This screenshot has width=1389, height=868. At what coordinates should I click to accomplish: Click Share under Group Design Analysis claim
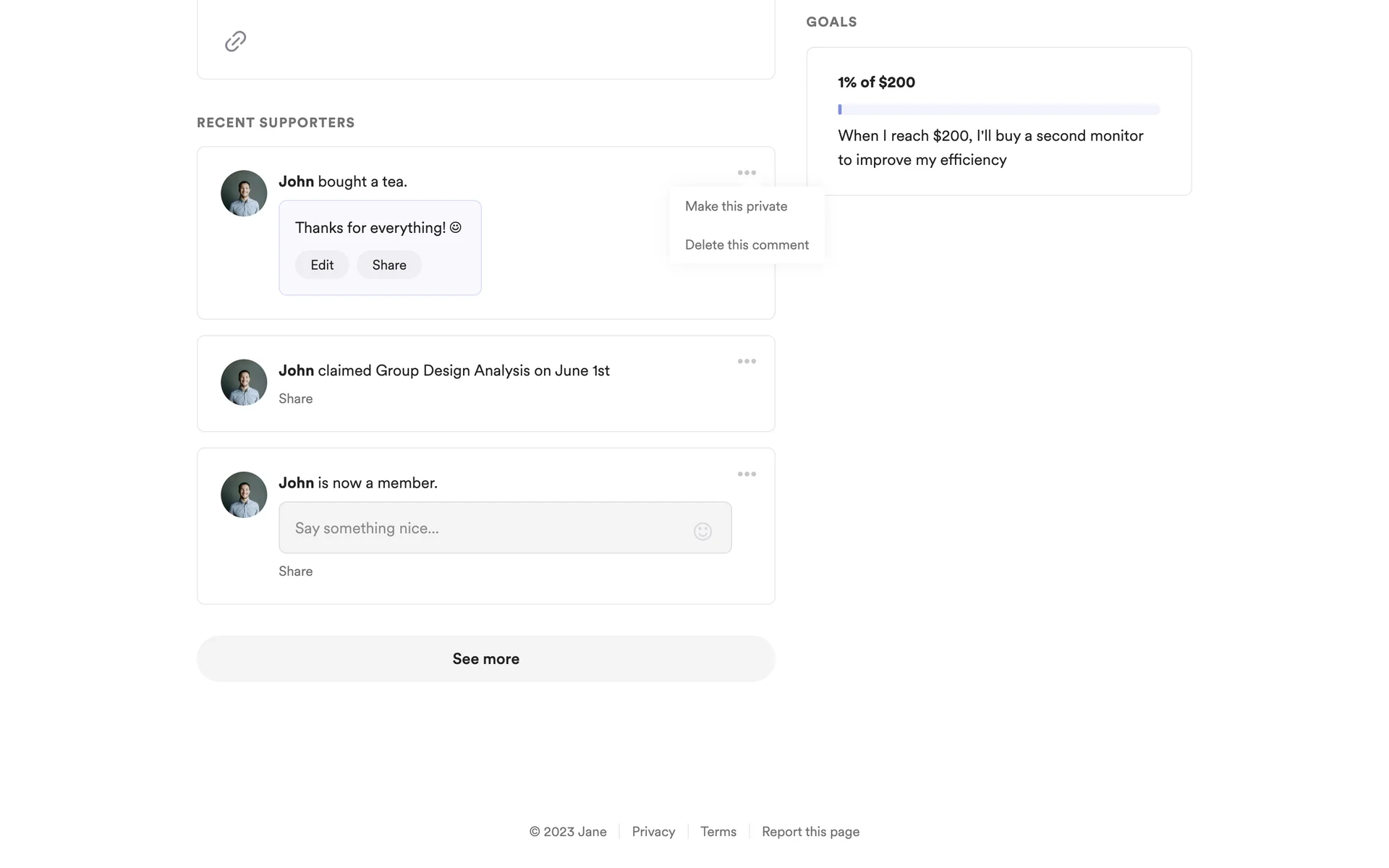coord(295,399)
